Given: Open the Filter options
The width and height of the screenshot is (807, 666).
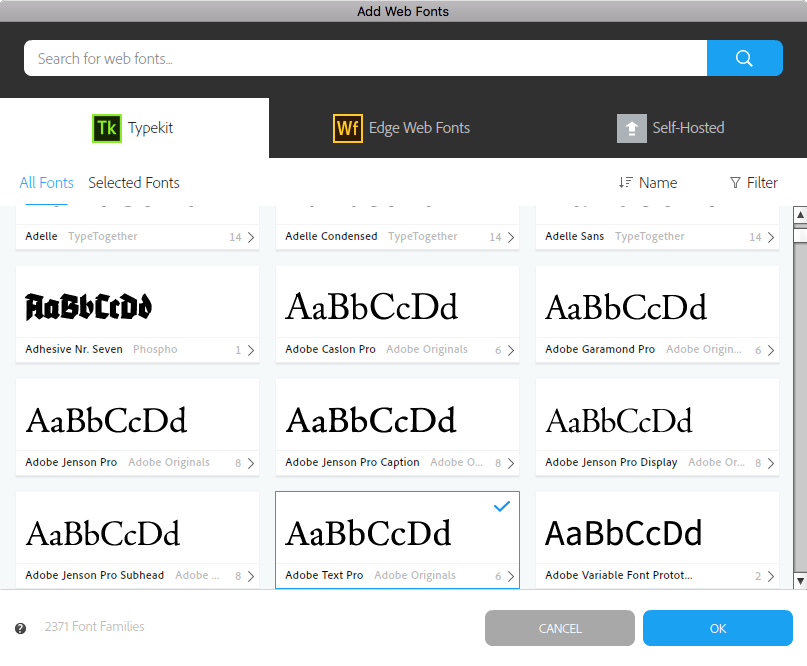Looking at the screenshot, I should click(753, 183).
